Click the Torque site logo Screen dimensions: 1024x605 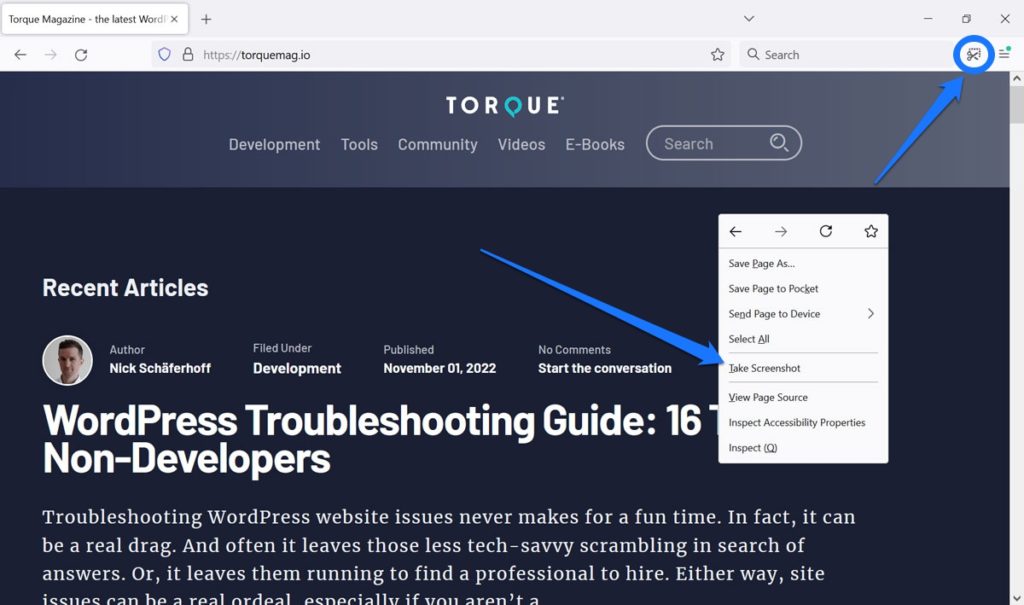coord(505,105)
